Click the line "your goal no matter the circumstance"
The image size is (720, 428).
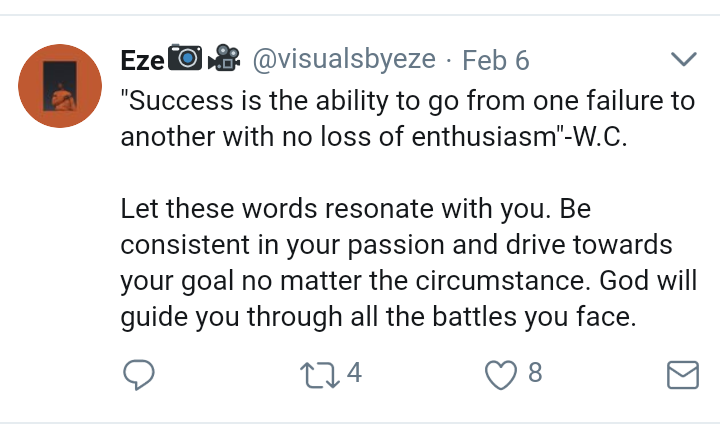(380, 282)
